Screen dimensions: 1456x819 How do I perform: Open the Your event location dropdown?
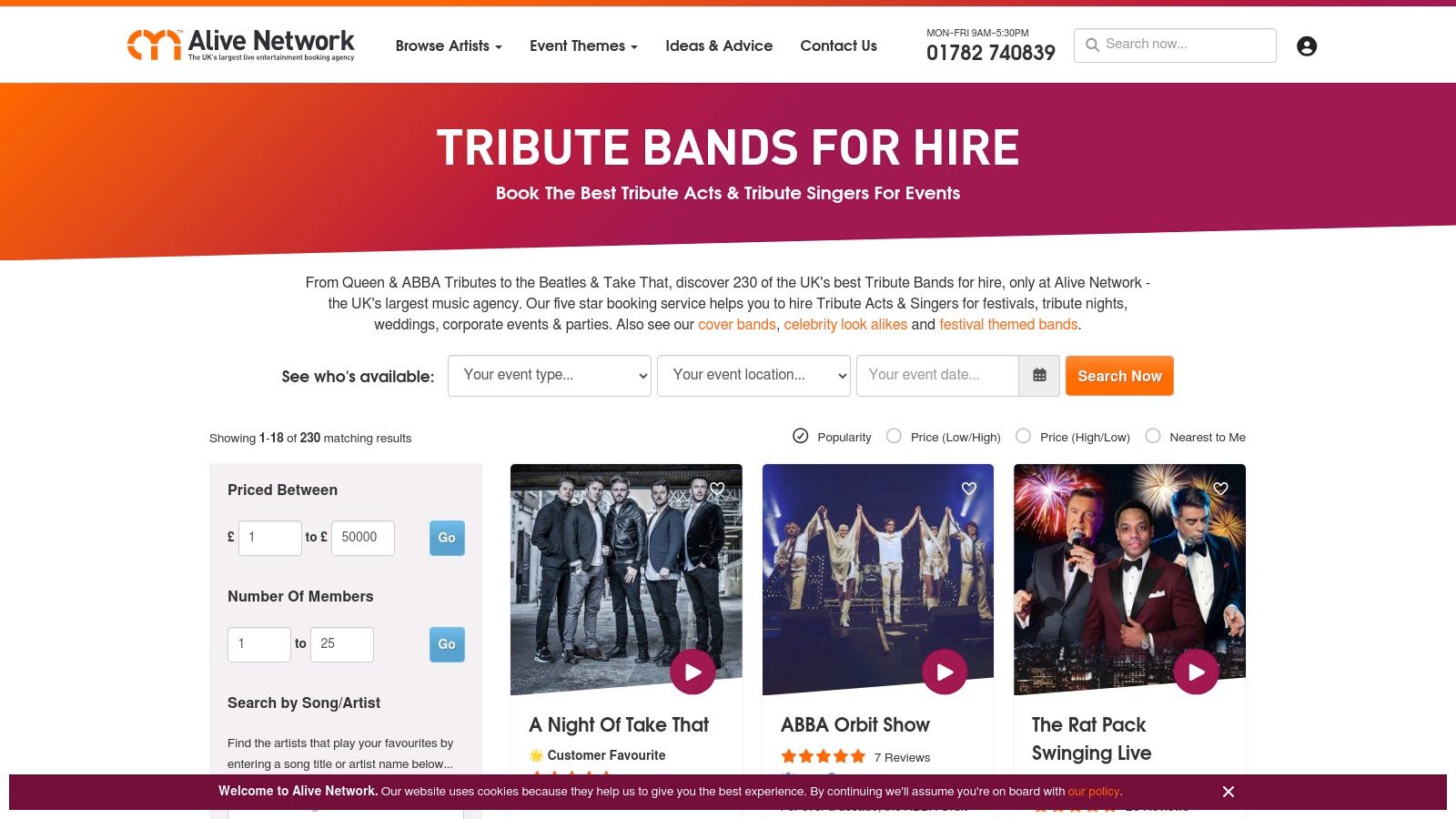[x=753, y=376]
